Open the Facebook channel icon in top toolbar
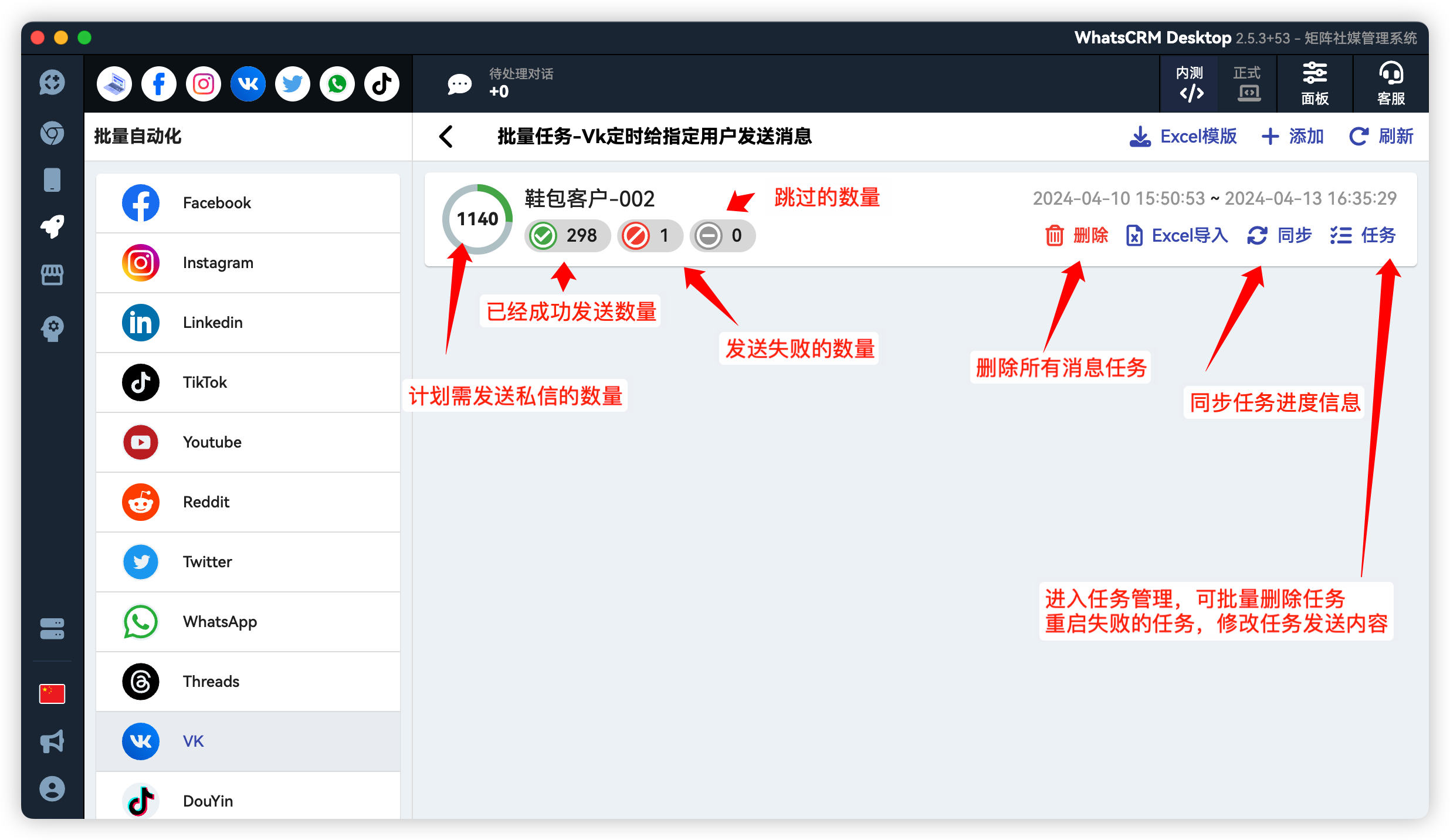Viewport: 1450px width, 840px height. pos(158,83)
